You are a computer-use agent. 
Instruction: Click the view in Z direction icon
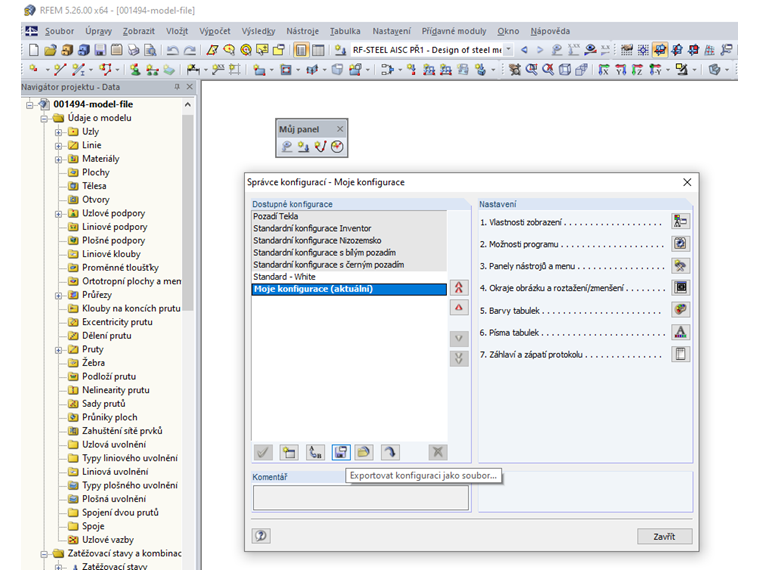(x=637, y=70)
